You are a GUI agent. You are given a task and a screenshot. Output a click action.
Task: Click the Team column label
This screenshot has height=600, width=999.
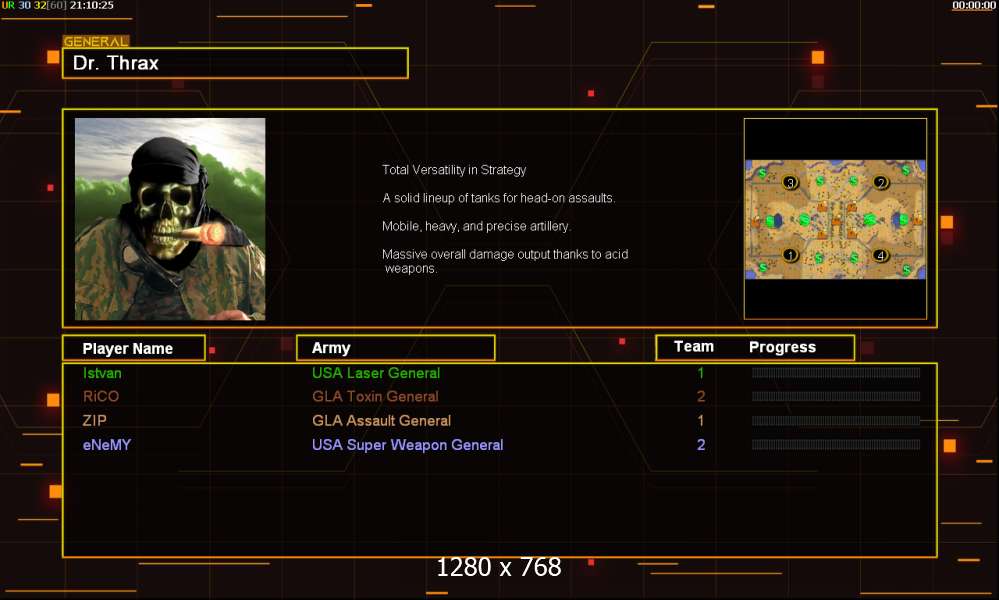tap(694, 346)
